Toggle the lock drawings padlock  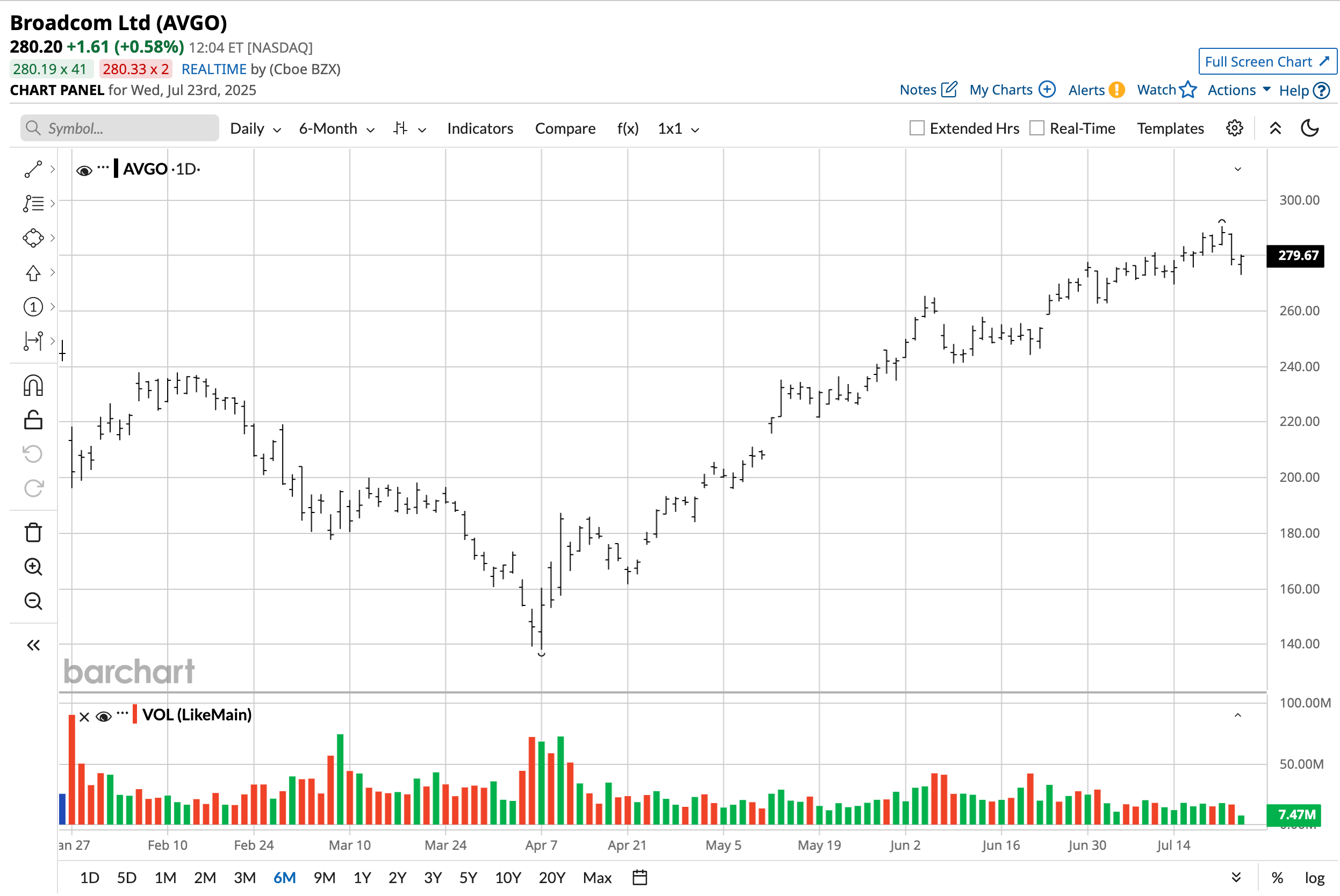pos(33,420)
